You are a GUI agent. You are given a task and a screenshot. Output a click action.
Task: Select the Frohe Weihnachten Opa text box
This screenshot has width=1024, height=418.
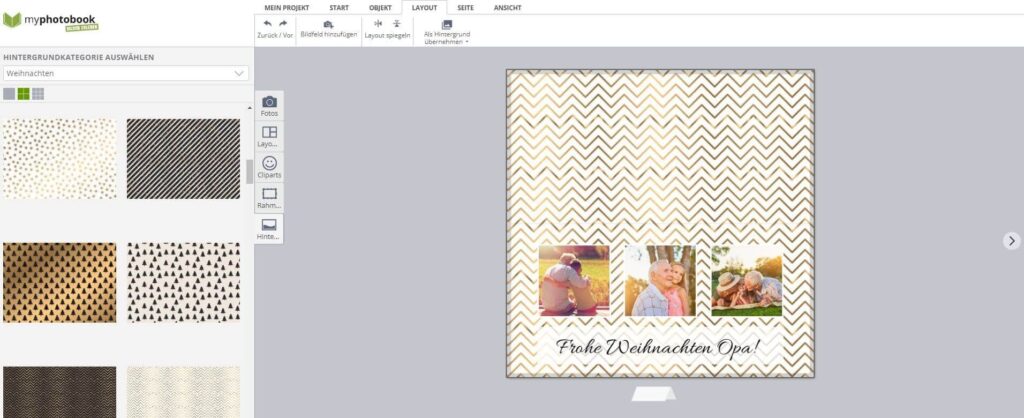click(x=660, y=346)
